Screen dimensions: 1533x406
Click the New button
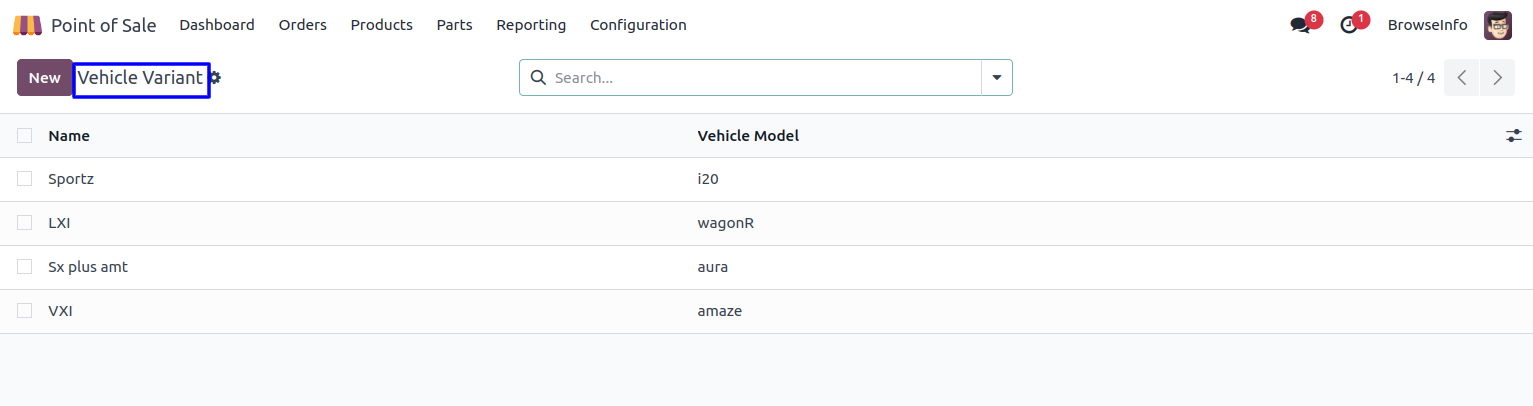pos(45,78)
